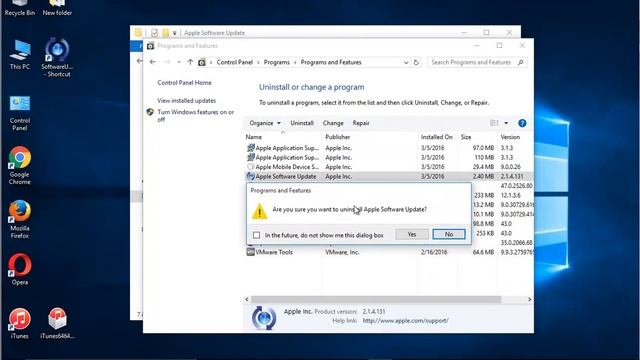The width and height of the screenshot is (640, 360).
Task: Launch Mozilla Firefox from the desktop
Action: 20,219
